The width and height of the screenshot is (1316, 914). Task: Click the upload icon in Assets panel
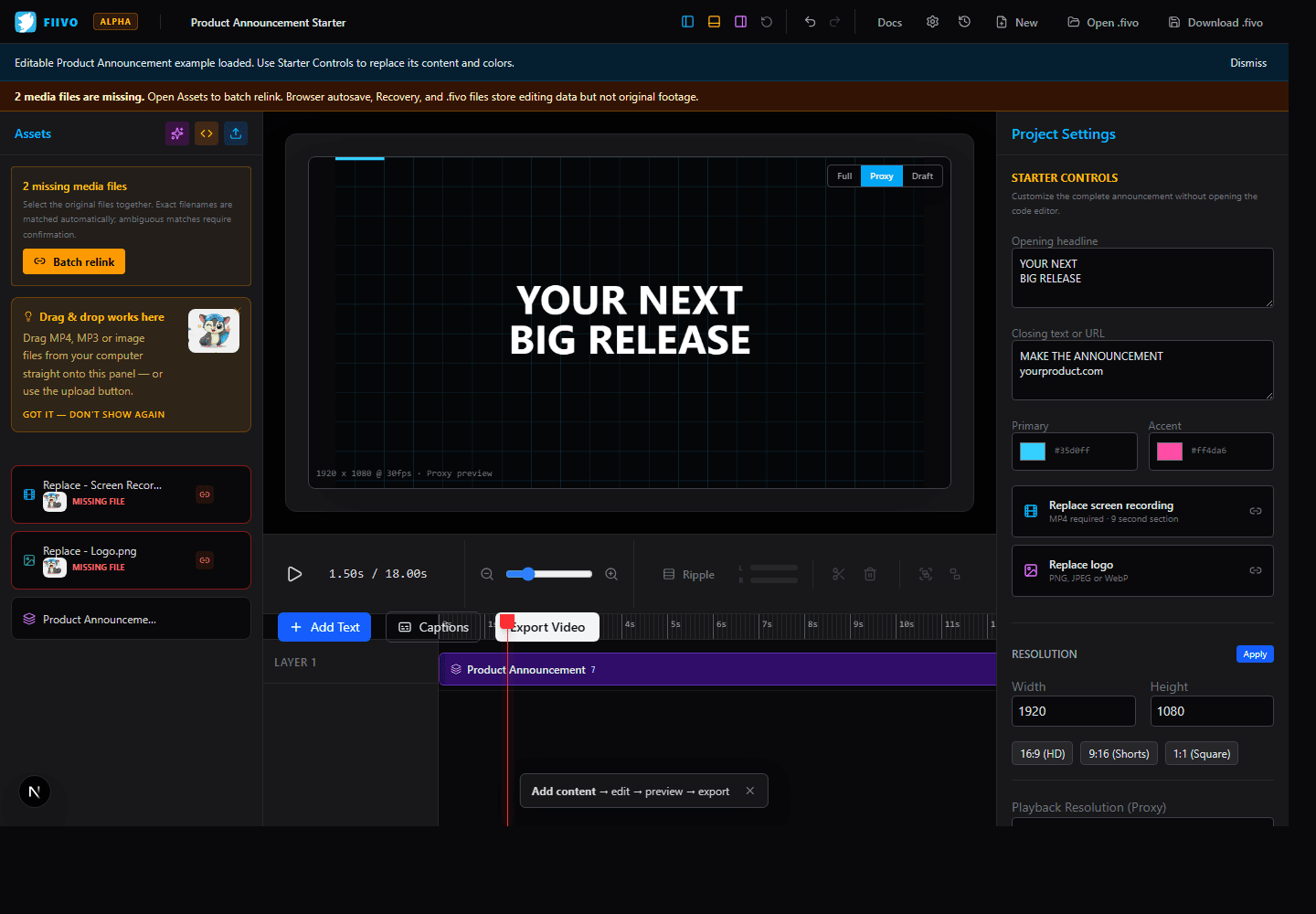click(236, 133)
